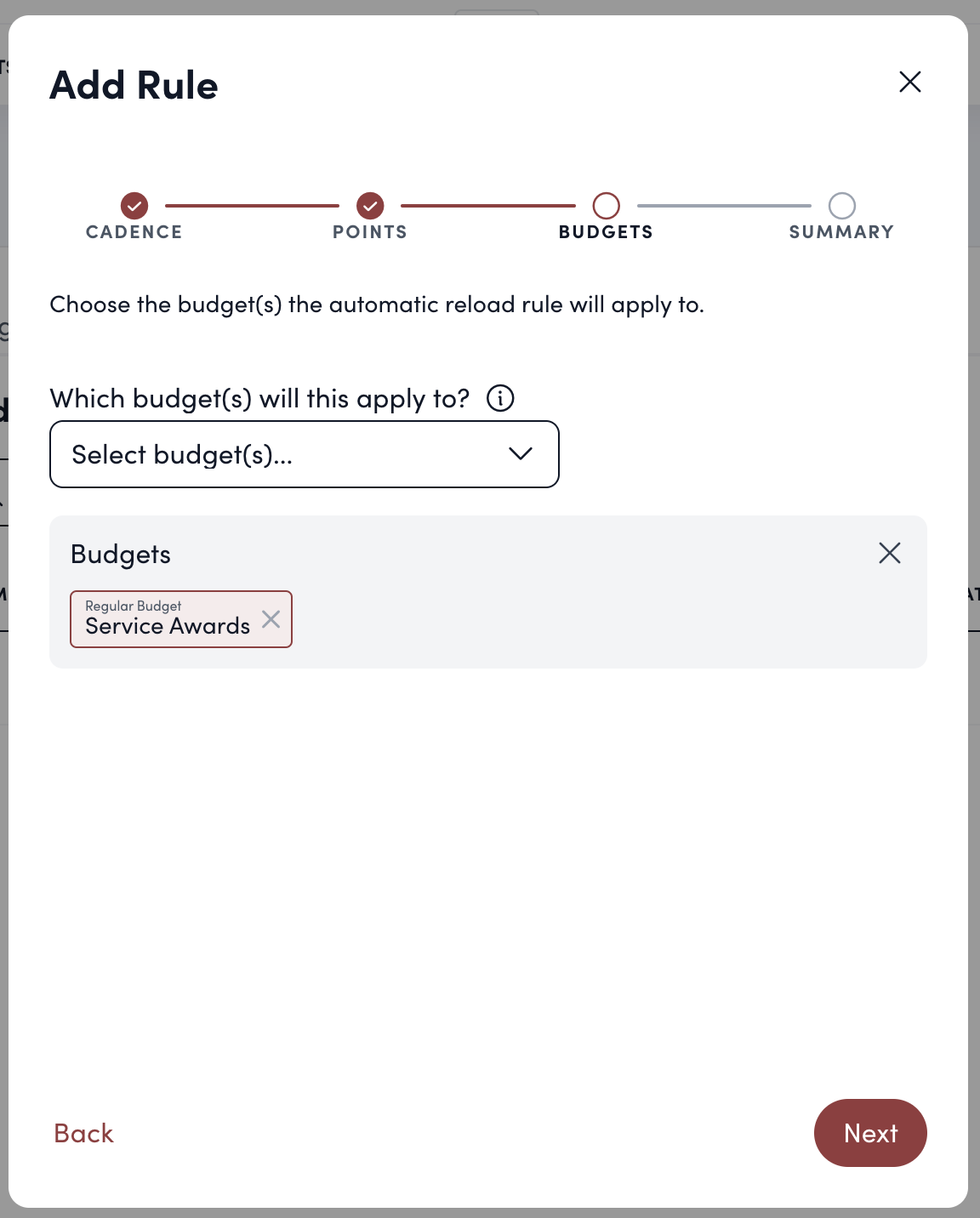Jump to the SUMMARY step label

click(x=841, y=232)
